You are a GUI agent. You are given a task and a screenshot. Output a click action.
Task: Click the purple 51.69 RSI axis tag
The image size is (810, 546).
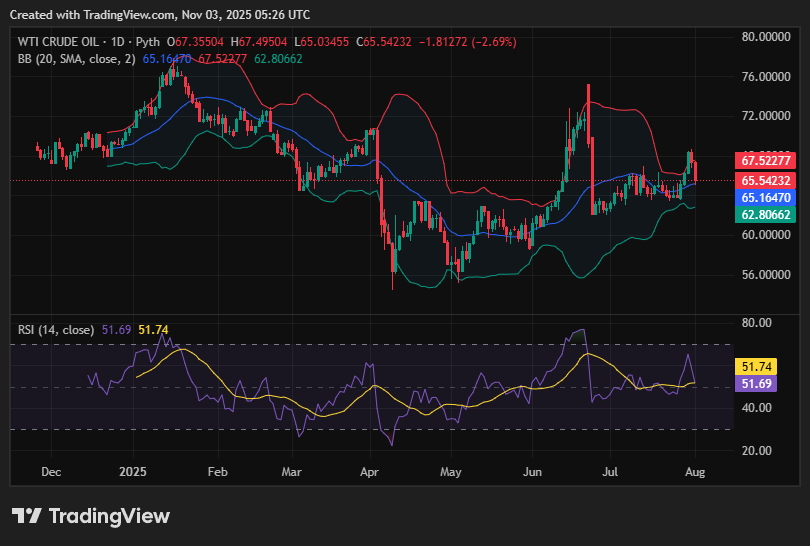755,383
